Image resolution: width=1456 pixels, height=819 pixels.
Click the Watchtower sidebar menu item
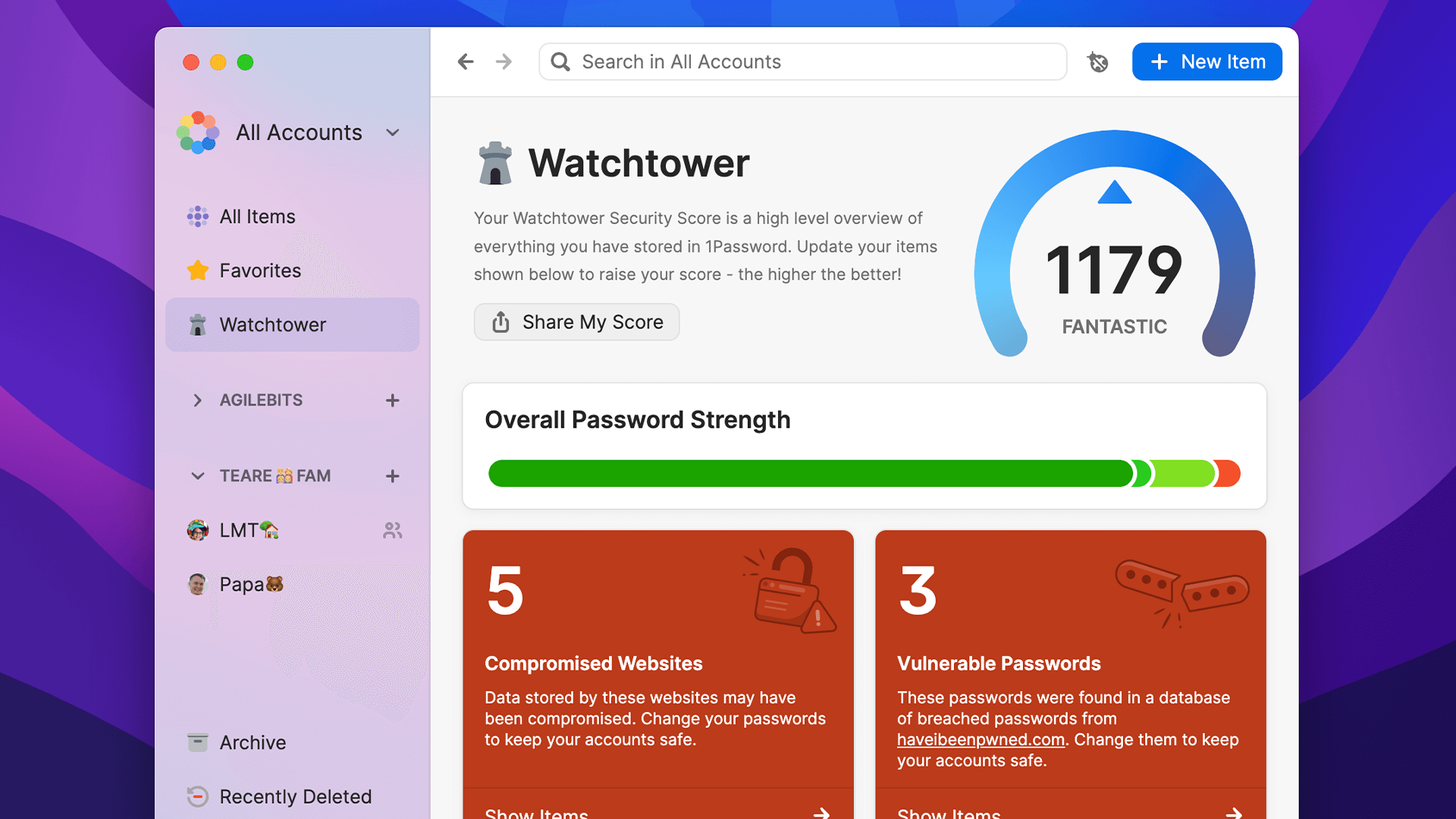tap(272, 324)
